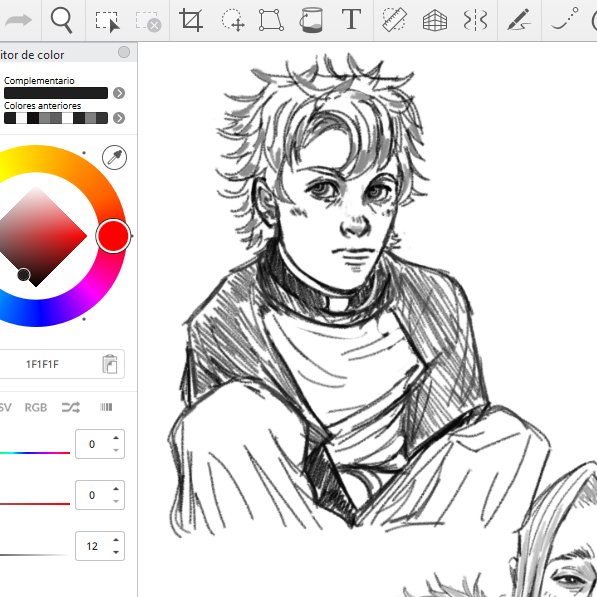
Task: Open the color swatch bars view
Action: (x=106, y=407)
